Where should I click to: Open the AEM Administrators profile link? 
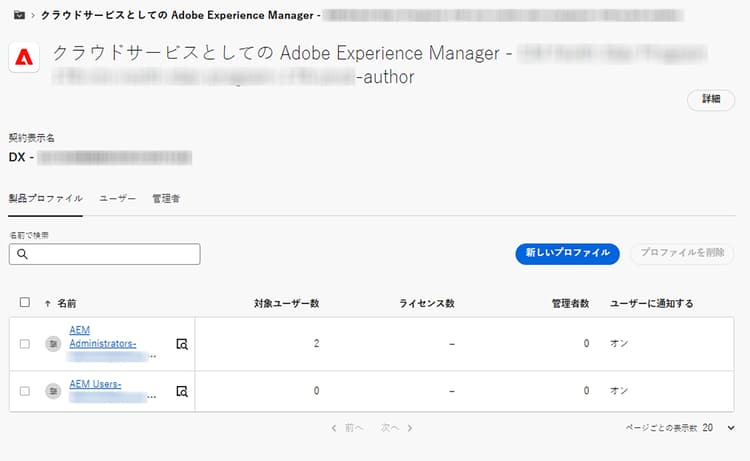pyautogui.click(x=101, y=337)
